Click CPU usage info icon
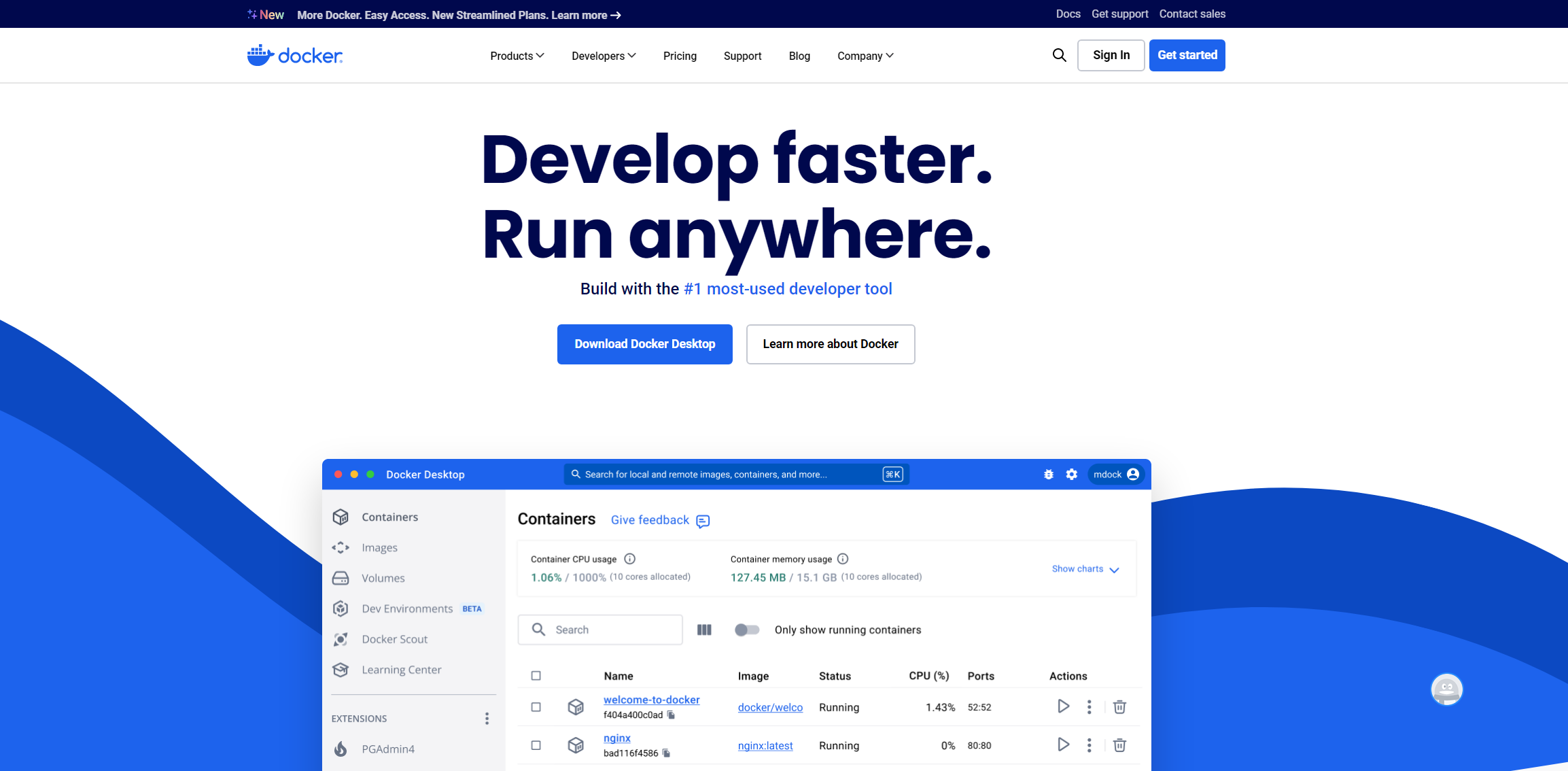This screenshot has width=1568, height=771. pos(630,559)
